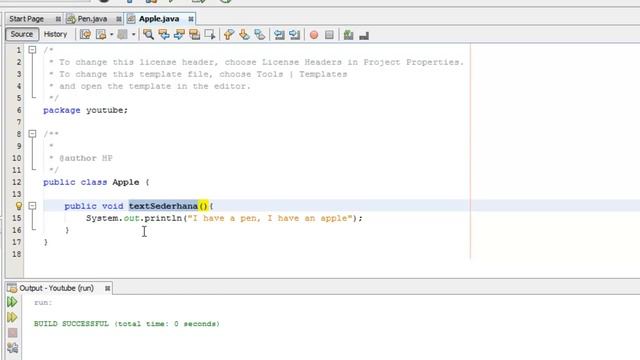Toggle Highlight Search in editor toolbar
This screenshot has height=360, width=640.
coord(194,35)
